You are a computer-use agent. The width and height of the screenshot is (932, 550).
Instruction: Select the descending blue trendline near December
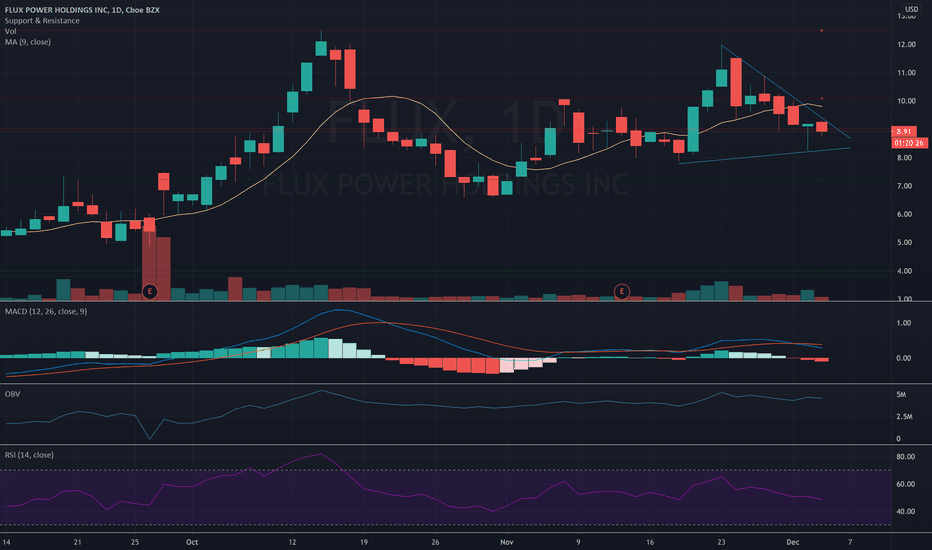click(785, 91)
